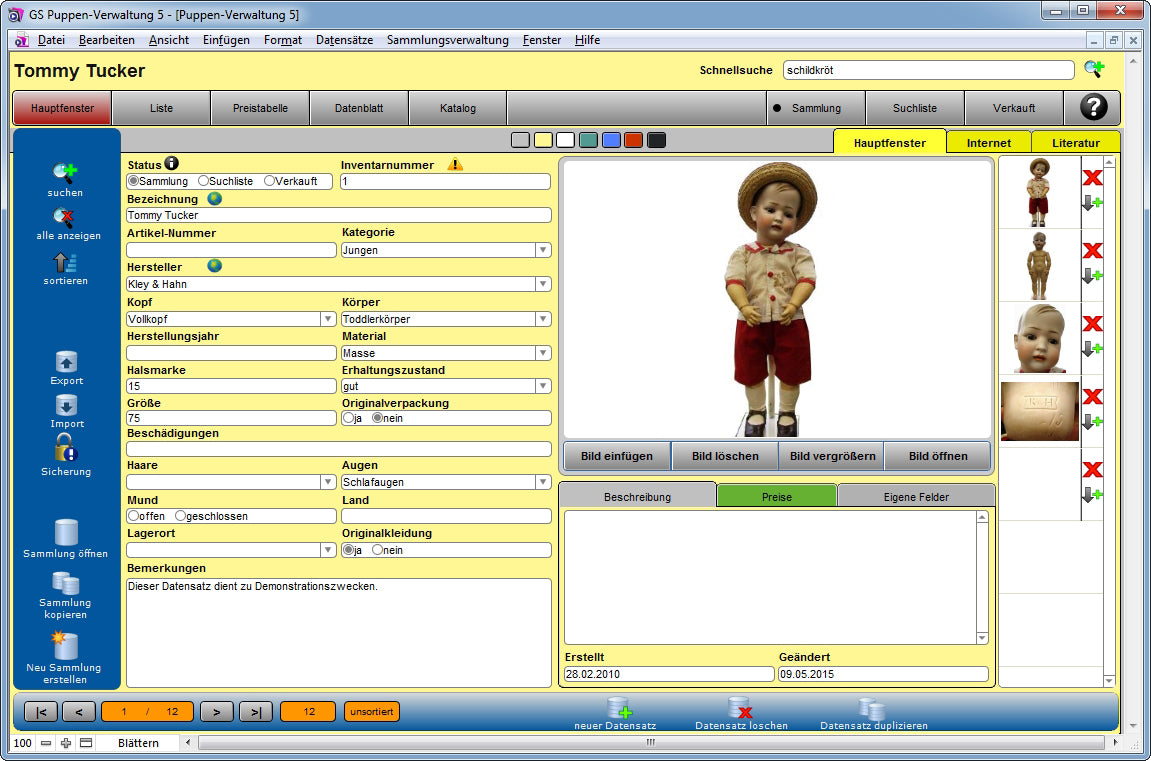Click the Export icon in sidebar

[x=66, y=361]
